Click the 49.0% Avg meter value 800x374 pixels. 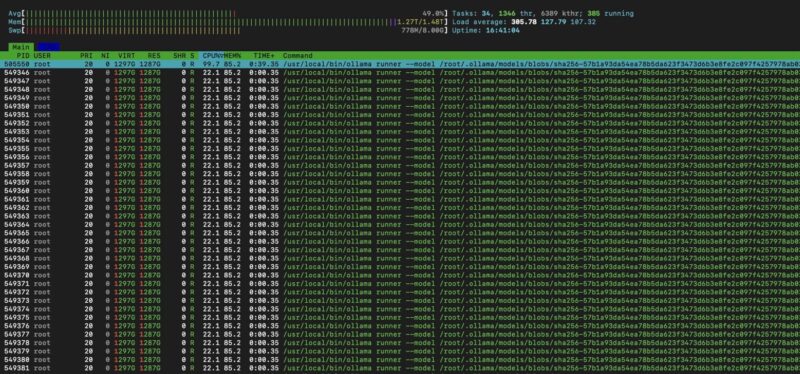434,14
